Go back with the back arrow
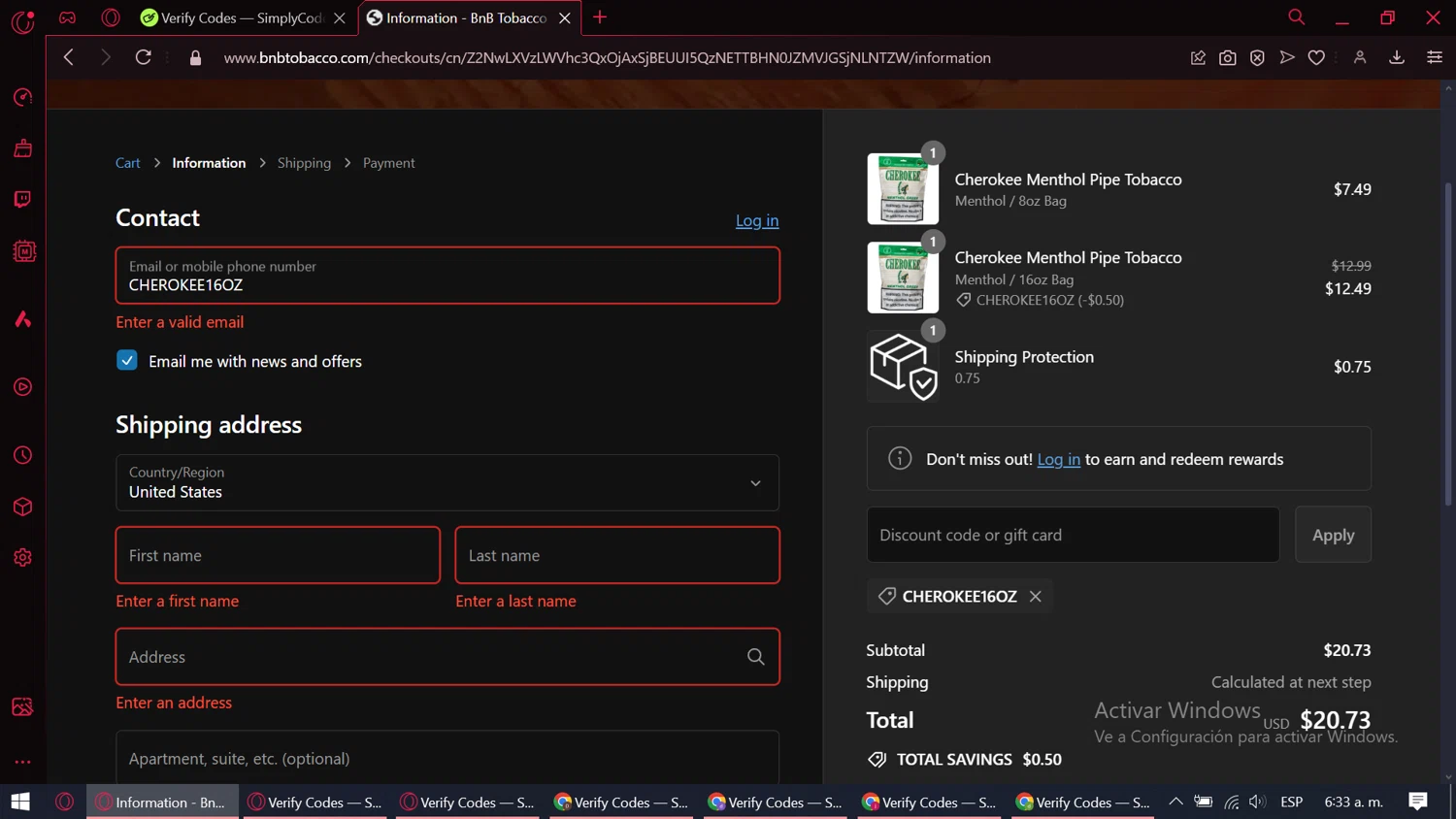Viewport: 1456px width, 819px height. [68, 57]
